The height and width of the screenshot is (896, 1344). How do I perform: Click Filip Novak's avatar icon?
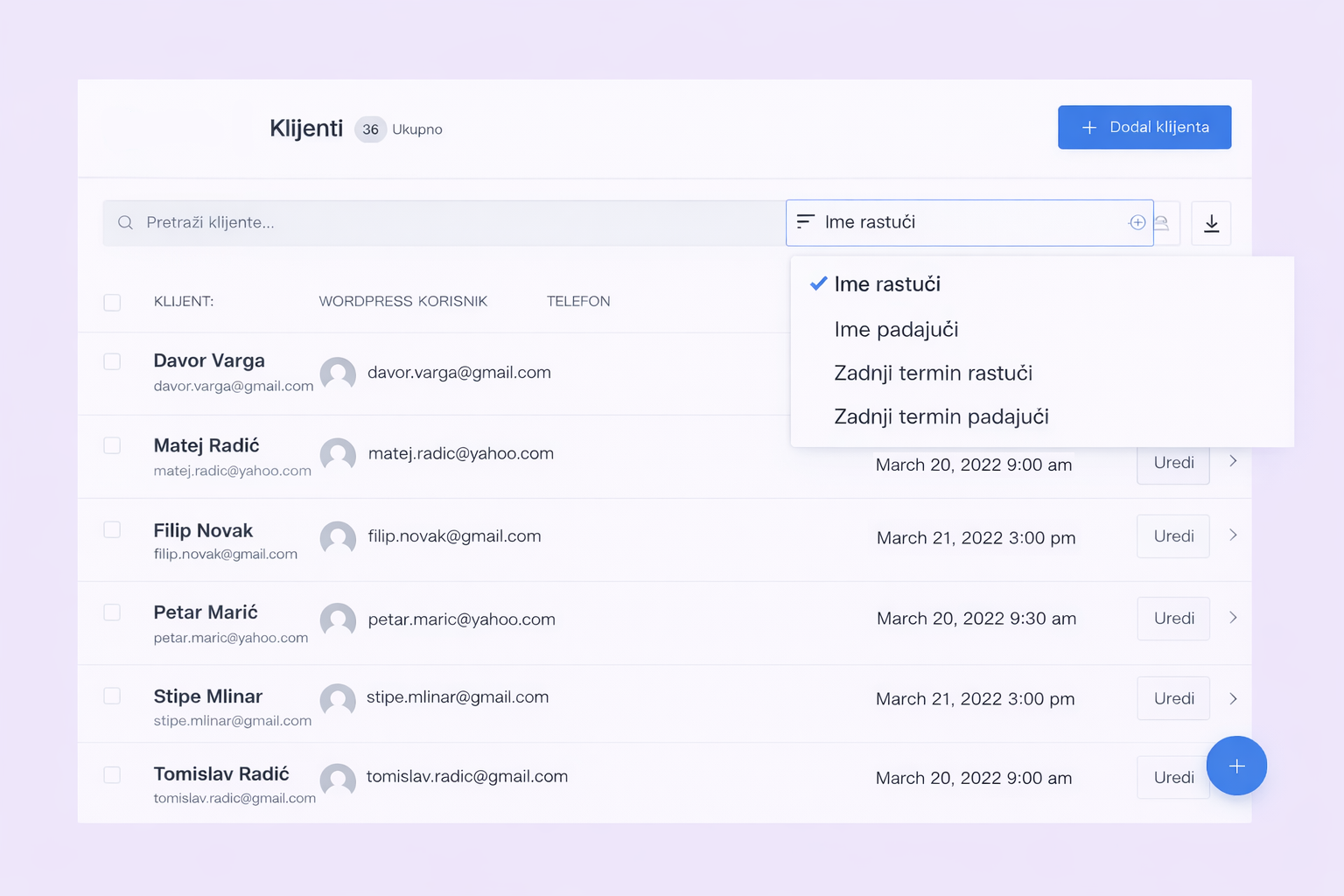coord(338,538)
